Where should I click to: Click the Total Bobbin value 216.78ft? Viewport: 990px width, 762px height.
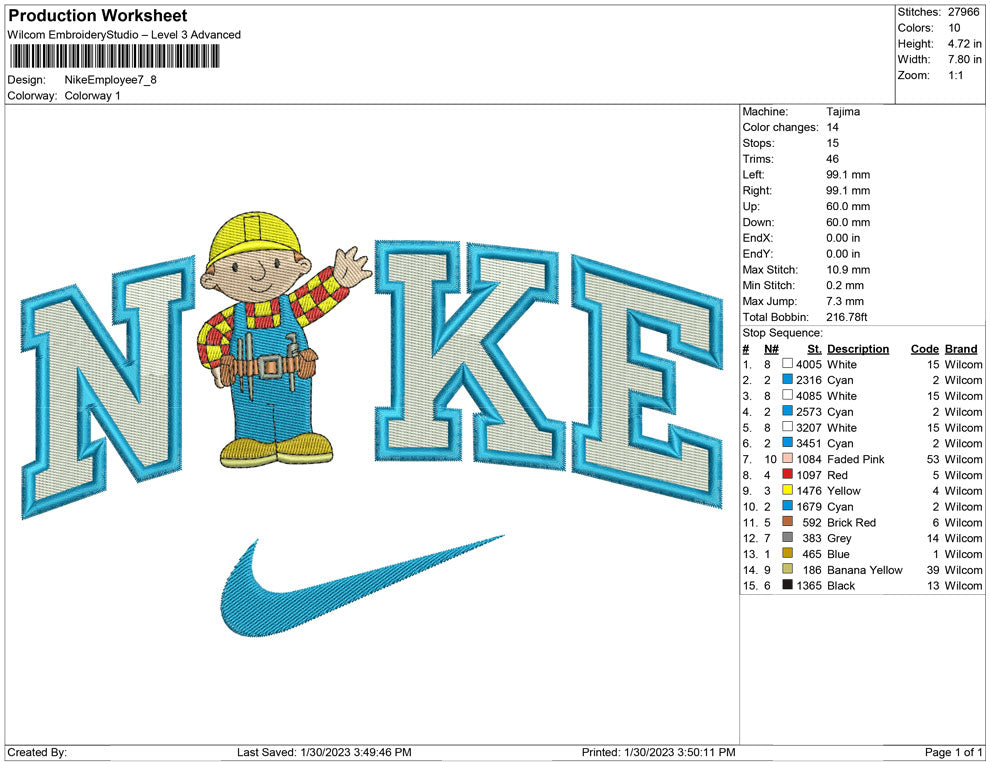point(847,317)
